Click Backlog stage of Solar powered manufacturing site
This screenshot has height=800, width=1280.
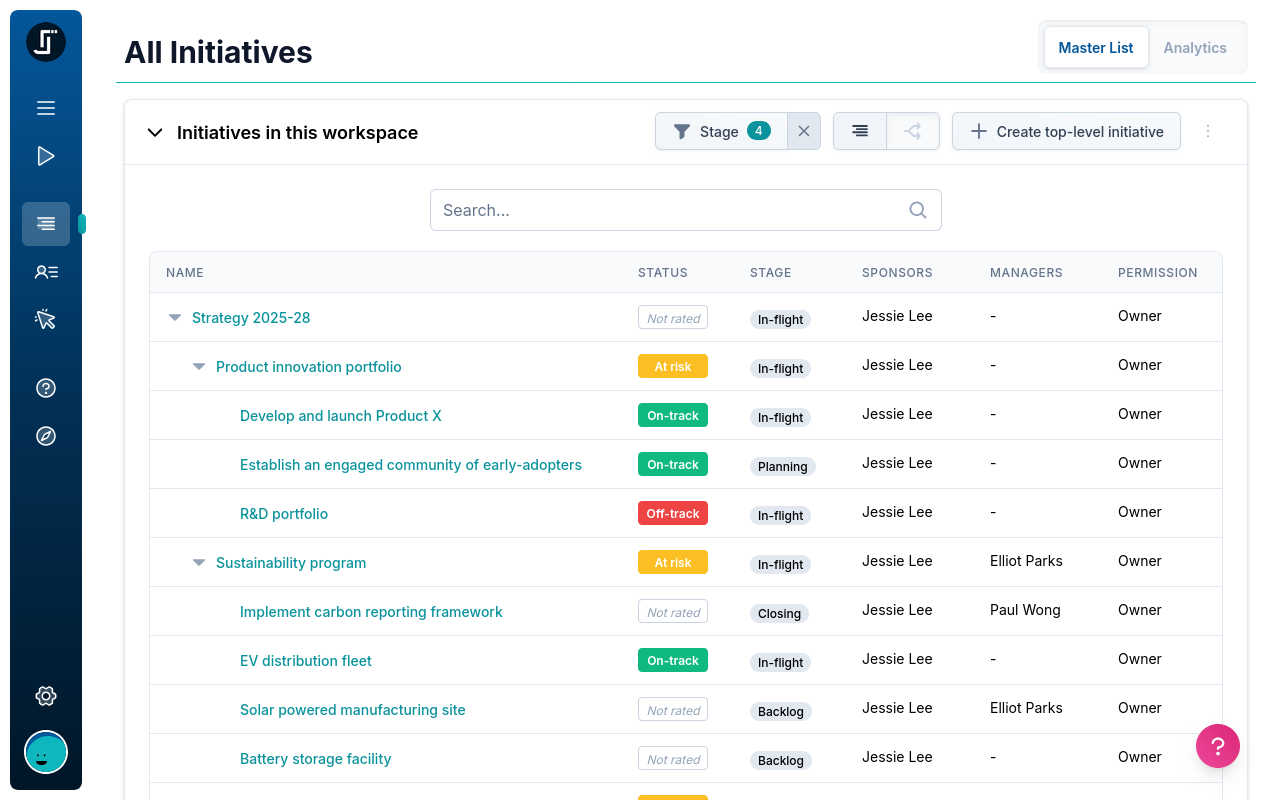781,712
